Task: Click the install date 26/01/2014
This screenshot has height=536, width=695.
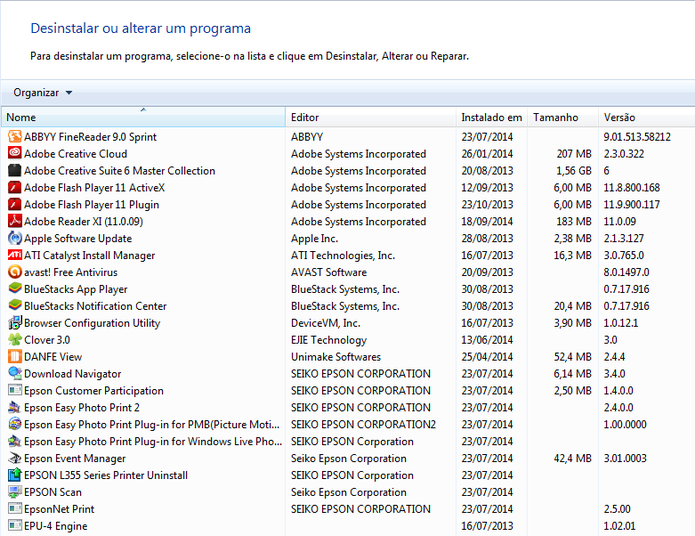Action: coord(487,154)
